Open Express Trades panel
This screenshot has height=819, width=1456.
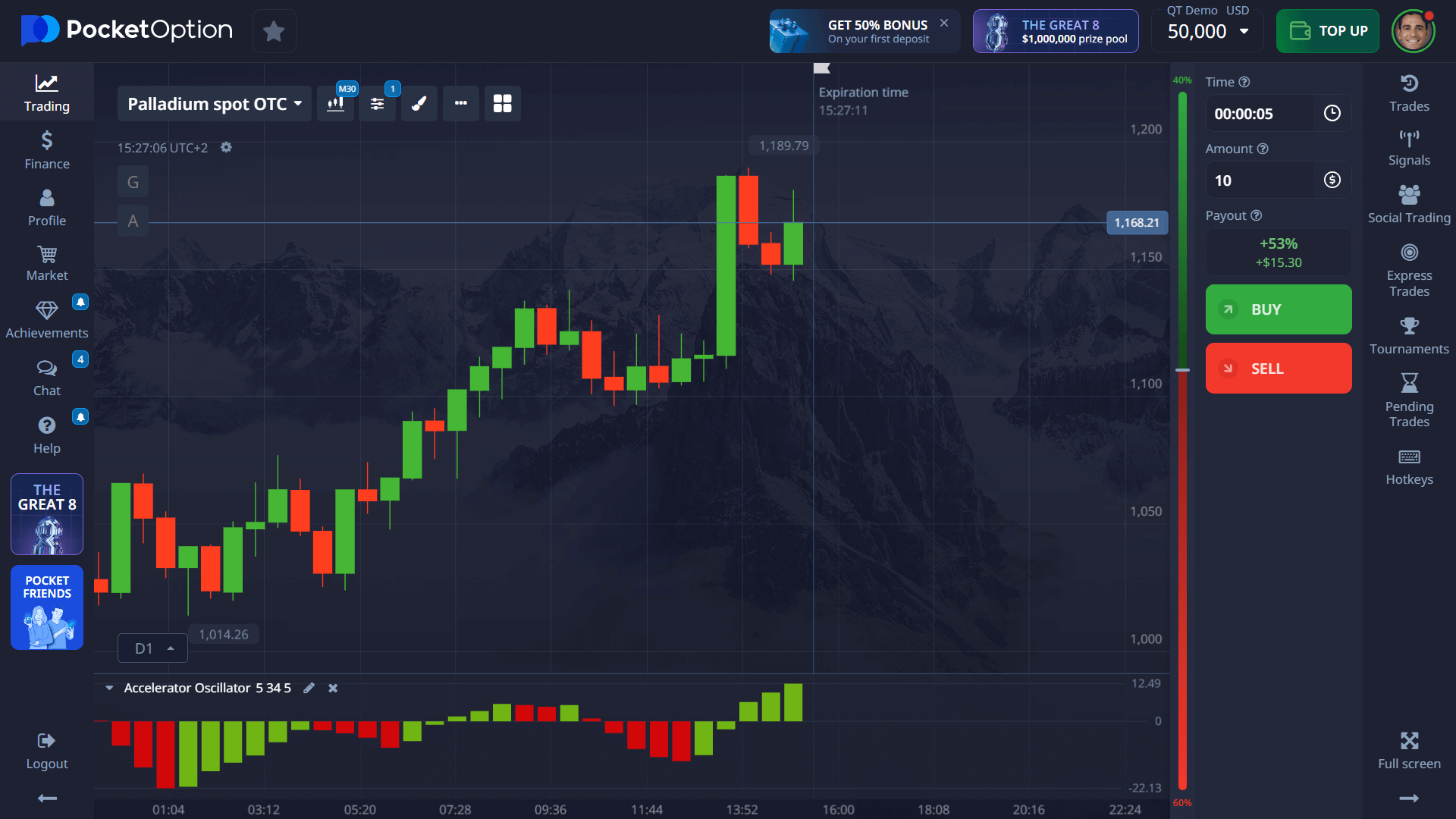1408,271
